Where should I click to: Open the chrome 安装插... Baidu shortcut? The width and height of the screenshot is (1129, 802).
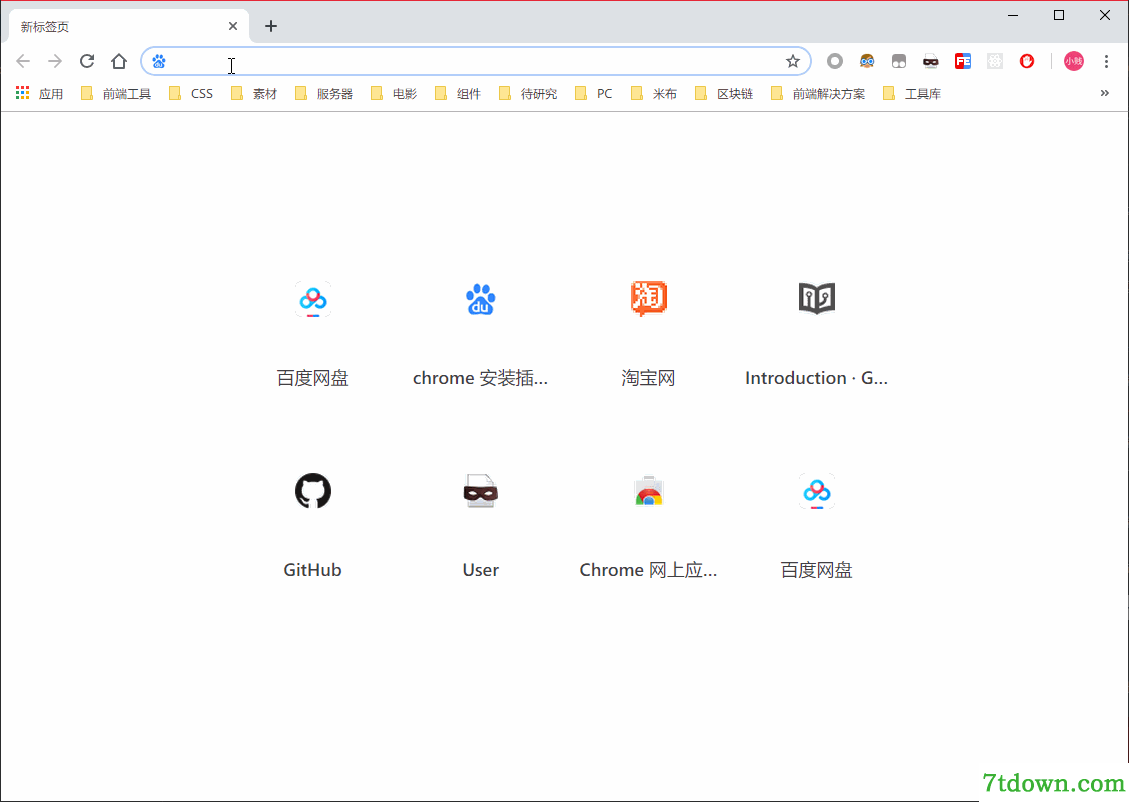click(x=480, y=335)
